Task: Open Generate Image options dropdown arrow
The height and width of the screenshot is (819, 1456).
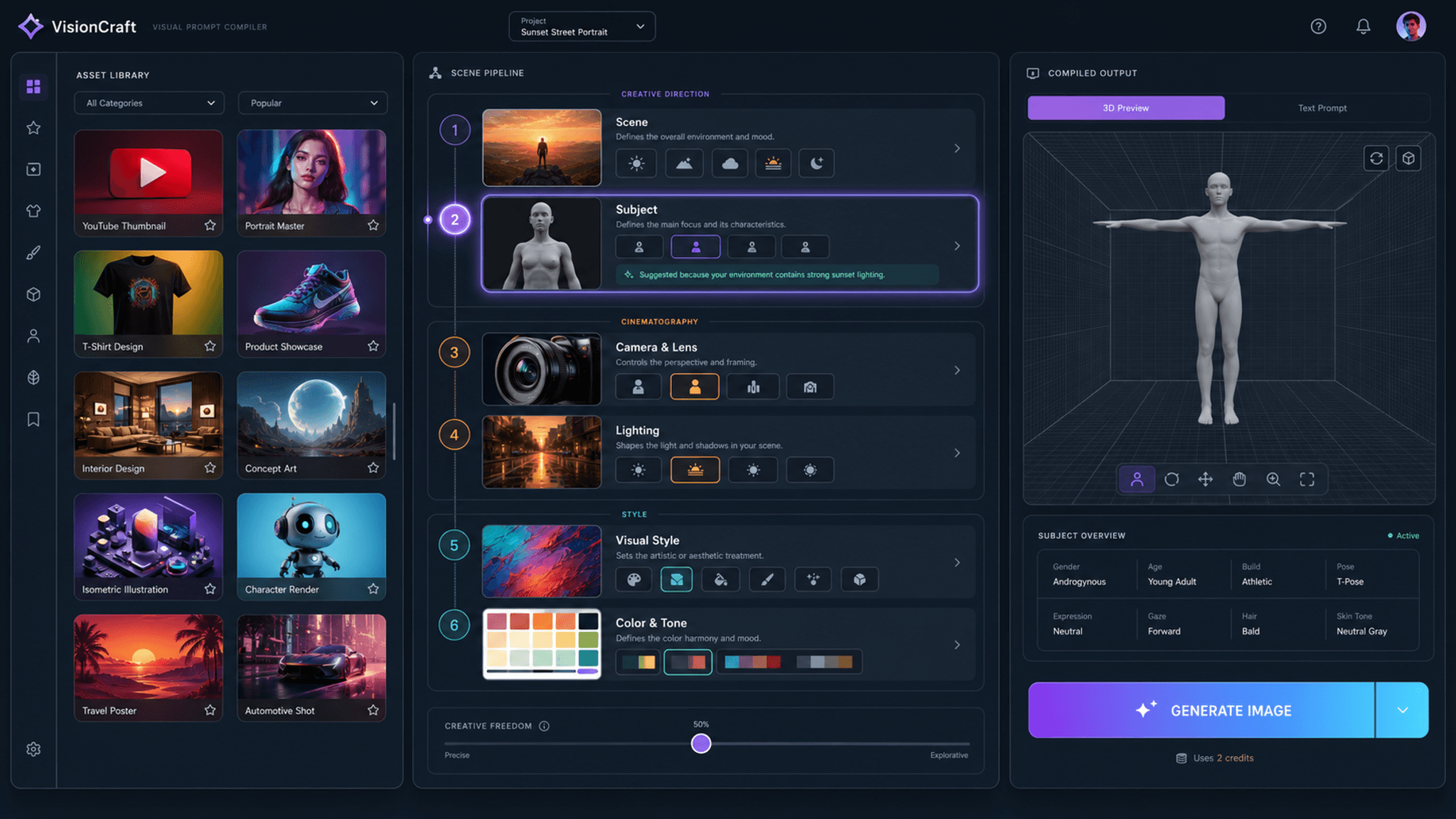Action: click(x=1402, y=710)
